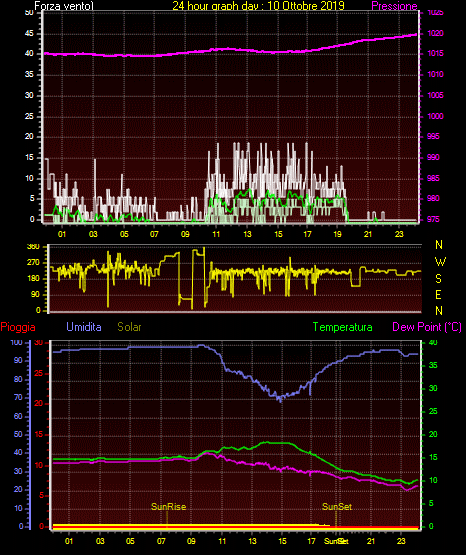
Task: Select wind force axis value 45
Action: pos(29,34)
